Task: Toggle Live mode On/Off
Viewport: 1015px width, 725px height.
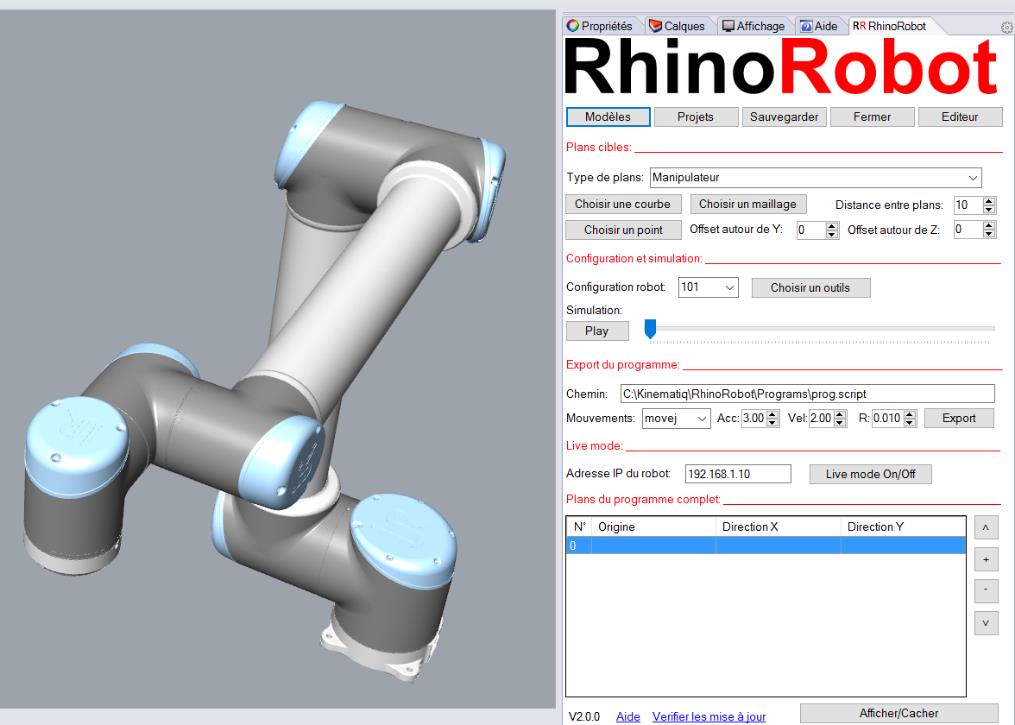Action: click(870, 474)
